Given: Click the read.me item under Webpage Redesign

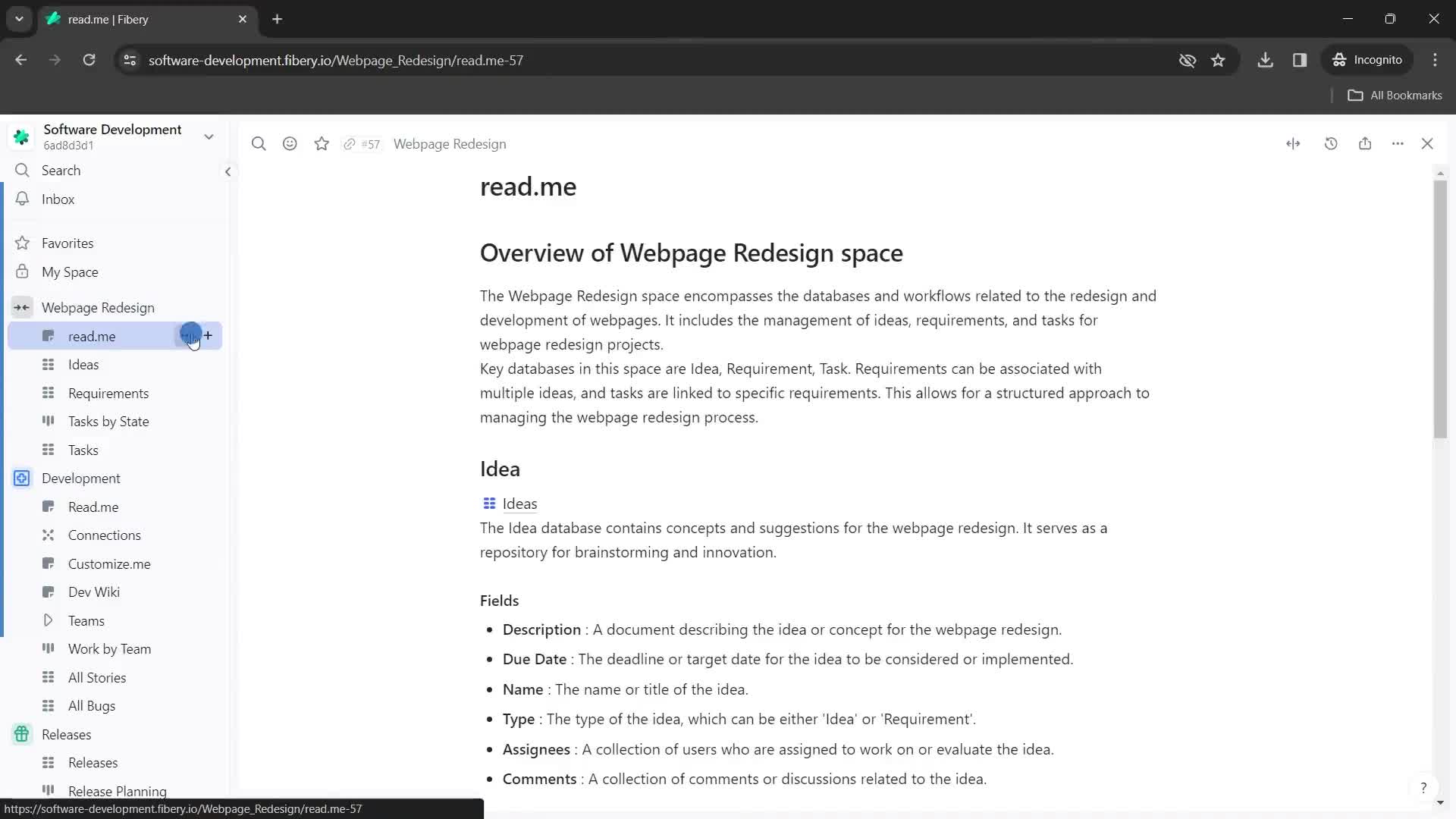Looking at the screenshot, I should (91, 336).
